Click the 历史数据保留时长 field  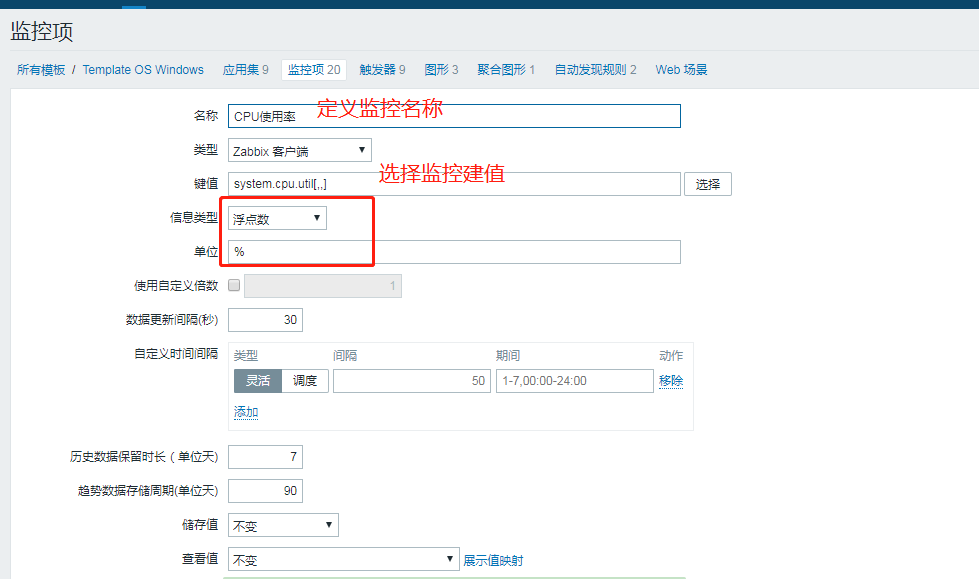click(265, 457)
